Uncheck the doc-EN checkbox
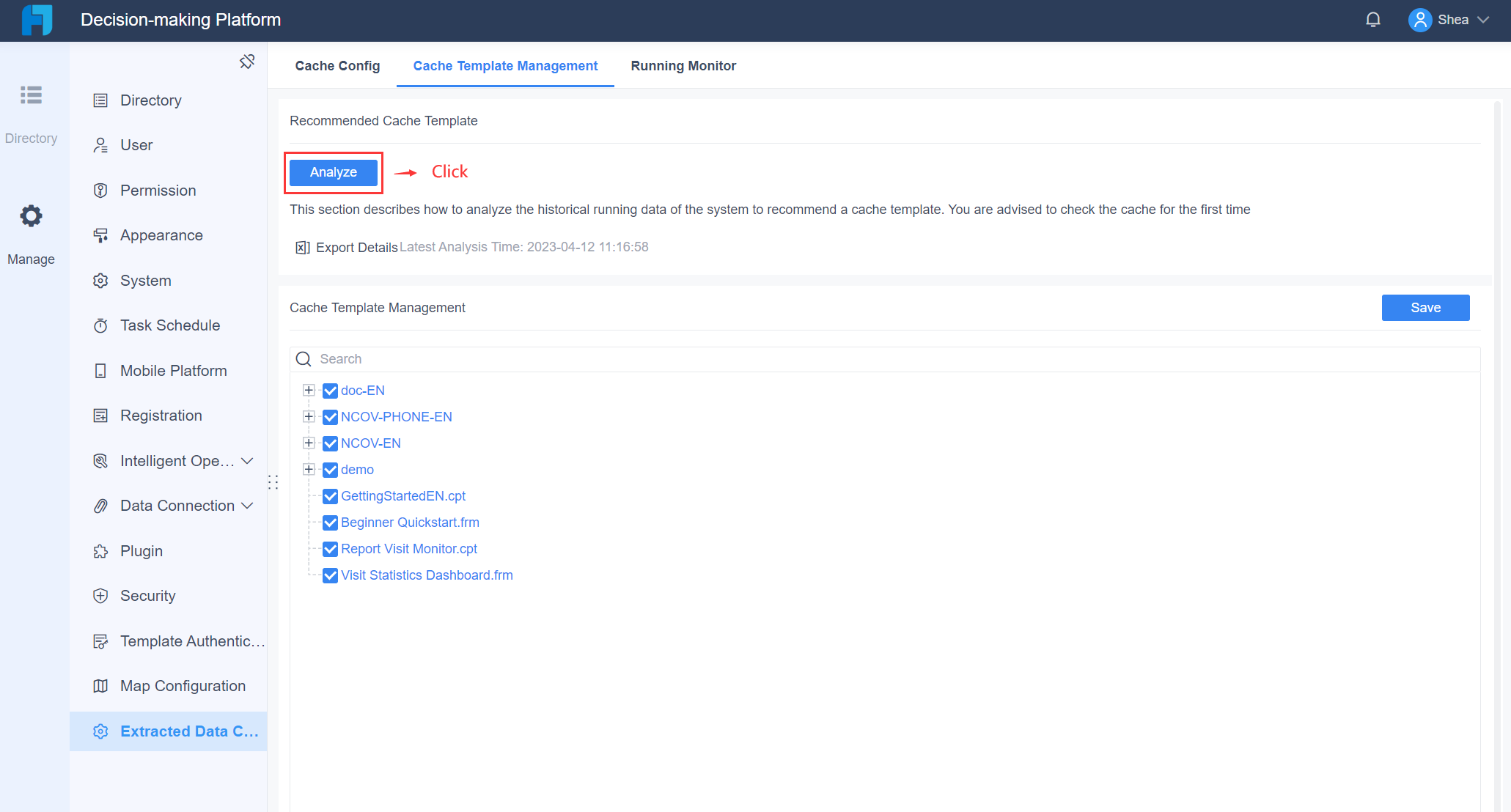This screenshot has height=812, width=1511. (x=330, y=391)
